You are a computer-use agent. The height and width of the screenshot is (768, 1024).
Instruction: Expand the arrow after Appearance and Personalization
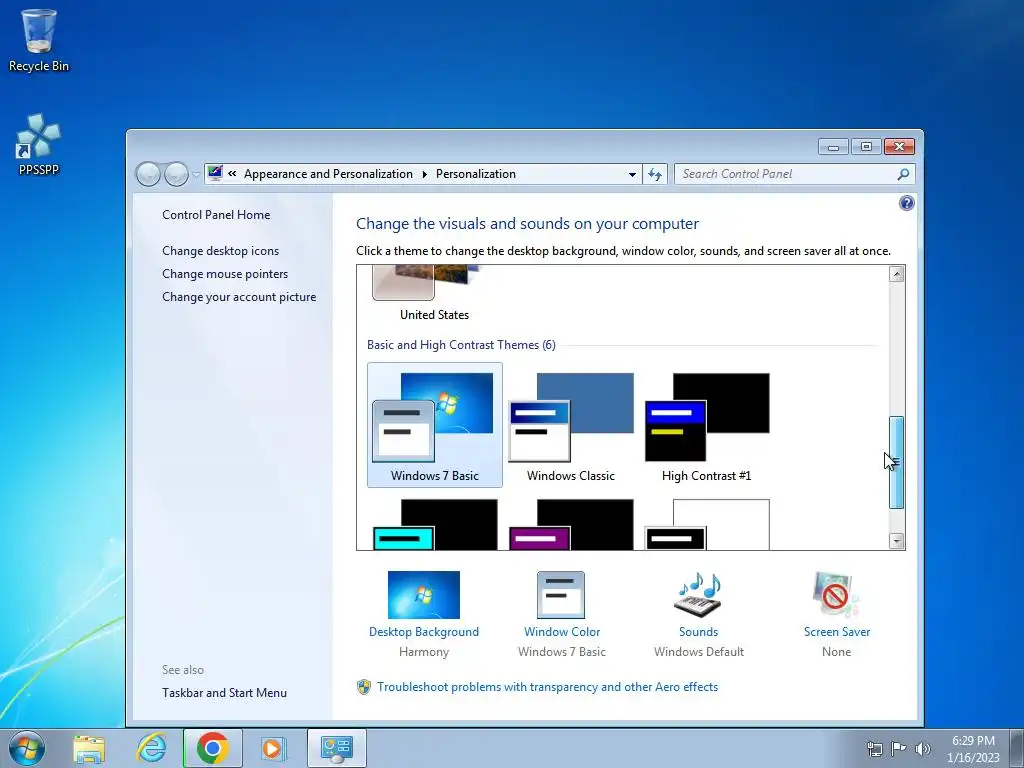click(424, 174)
